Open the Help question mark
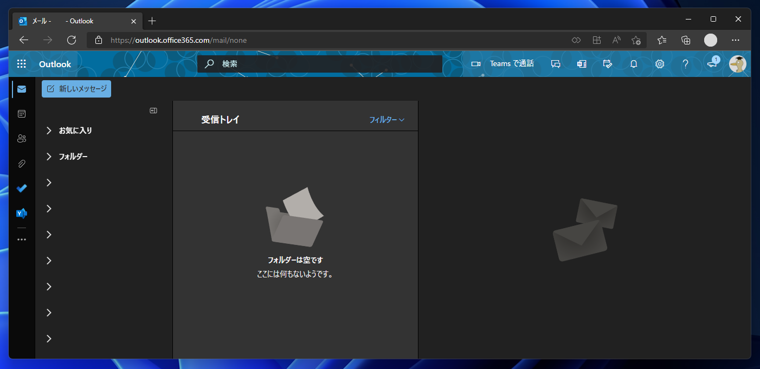The height and width of the screenshot is (369, 760). point(685,64)
